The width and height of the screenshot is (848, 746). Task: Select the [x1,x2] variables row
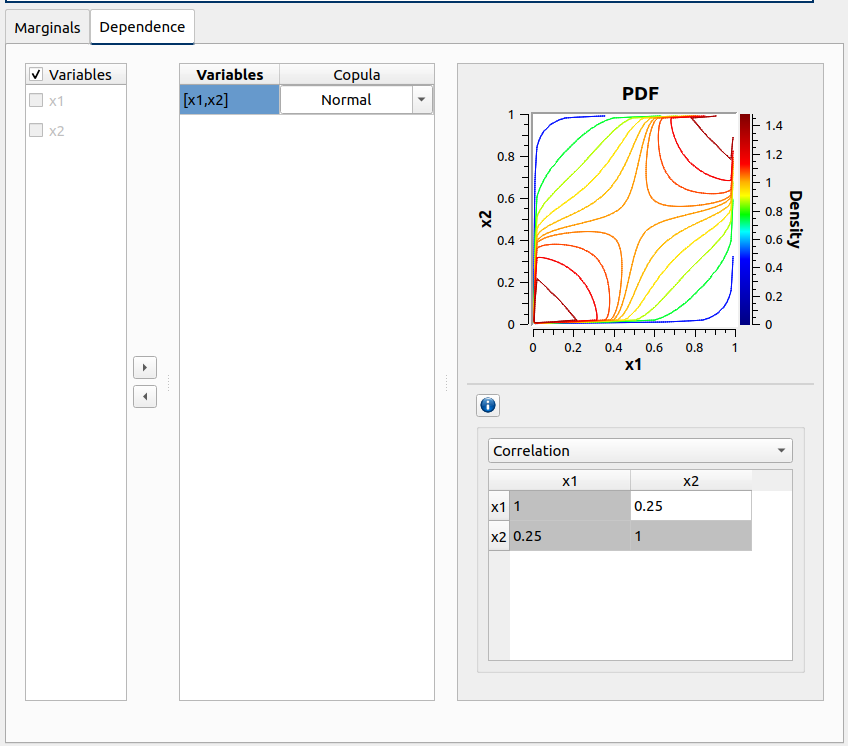229,99
